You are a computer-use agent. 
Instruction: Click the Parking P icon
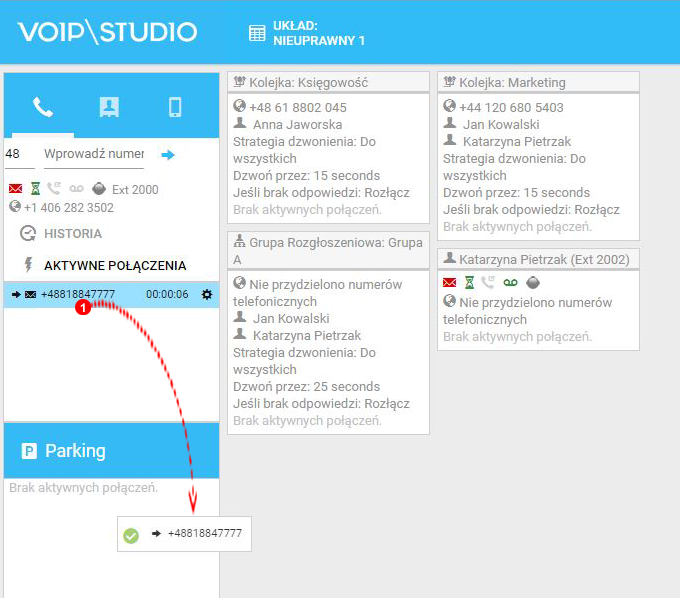point(29,451)
